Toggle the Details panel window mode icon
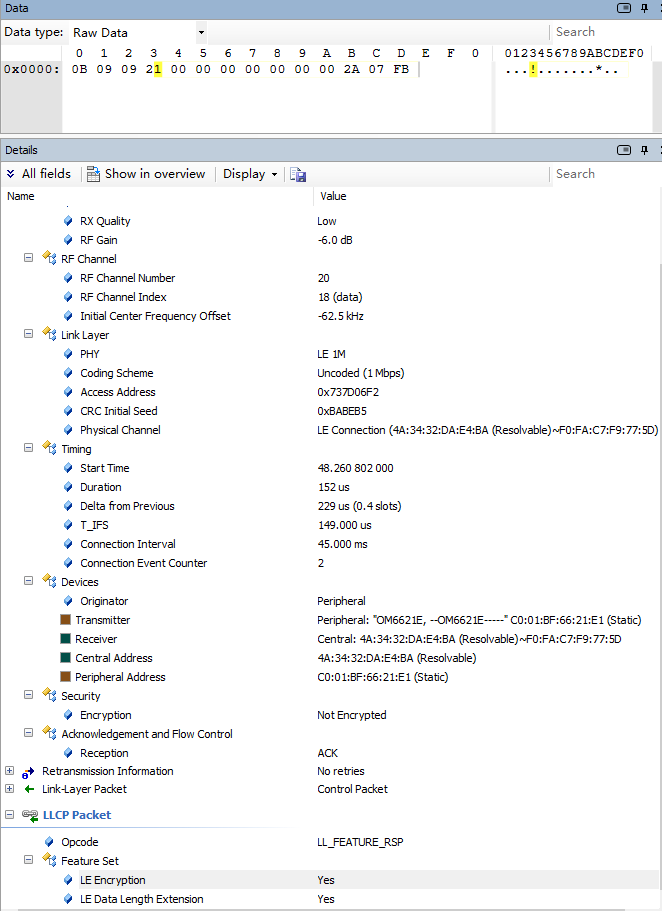 (624, 150)
